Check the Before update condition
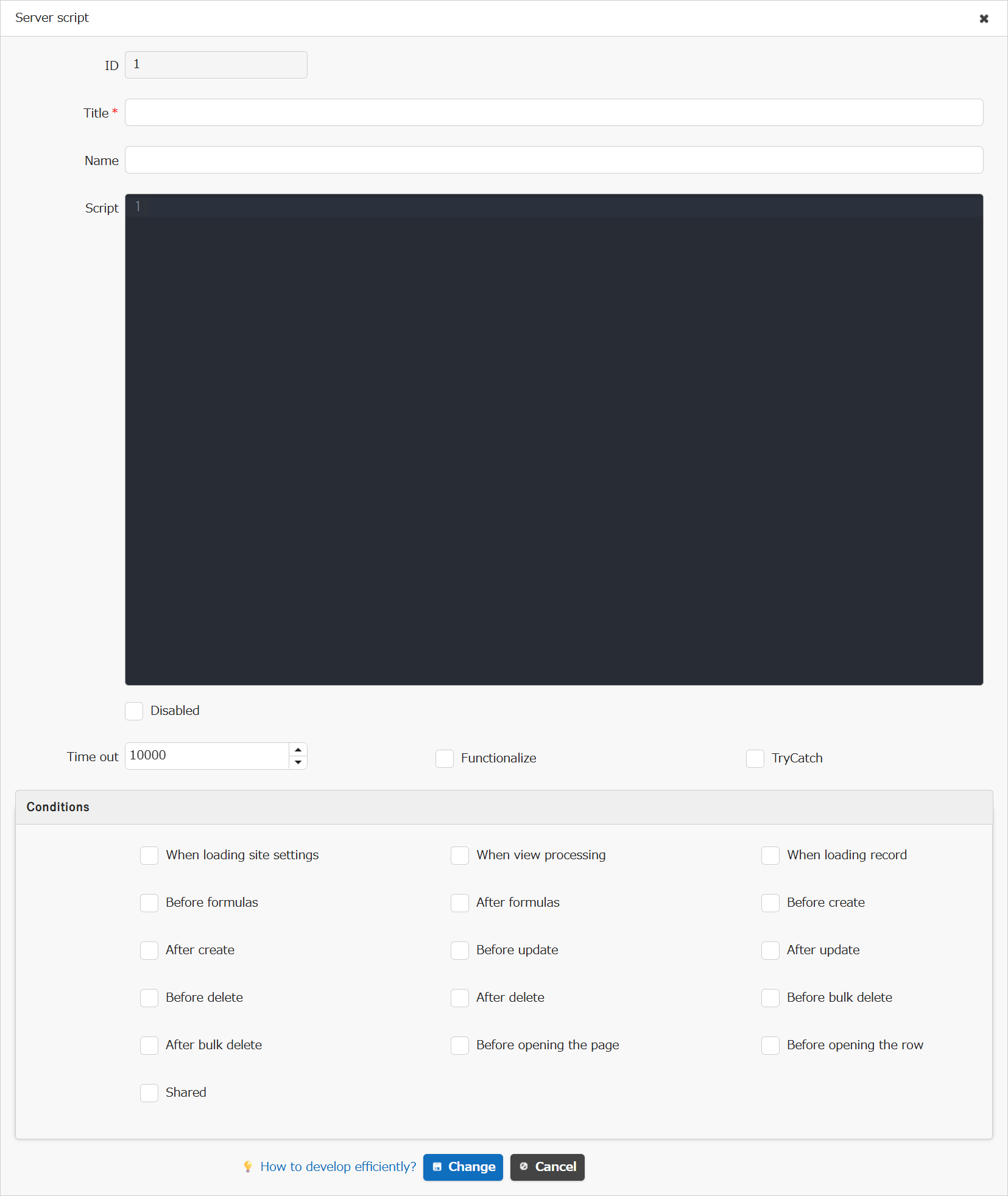The width and height of the screenshot is (1008, 1196). pyautogui.click(x=460, y=951)
